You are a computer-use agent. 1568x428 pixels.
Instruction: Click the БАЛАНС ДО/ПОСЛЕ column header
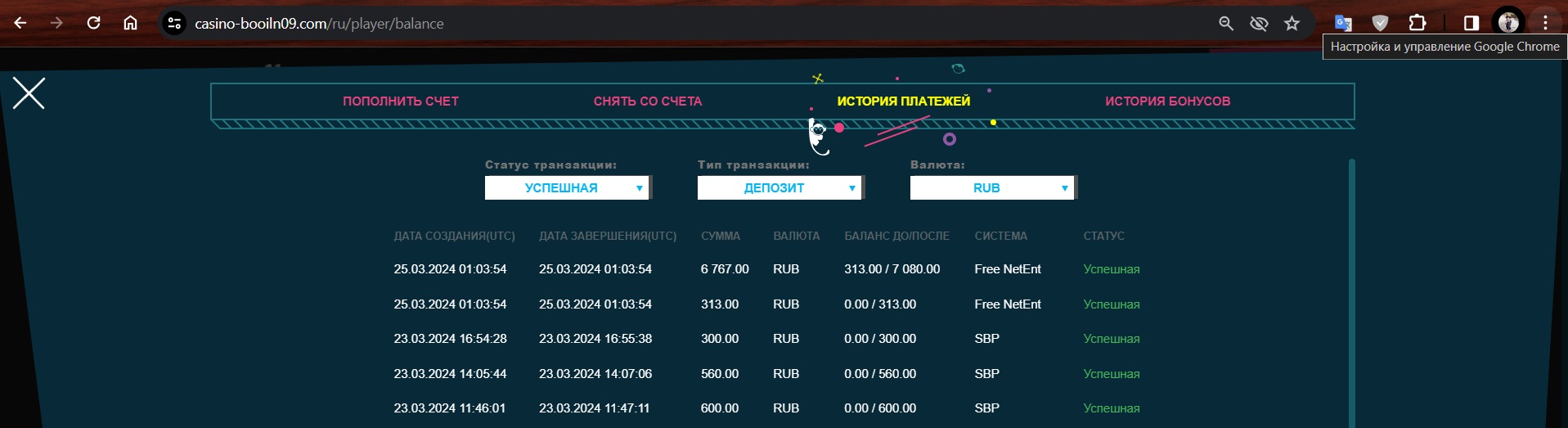897,236
